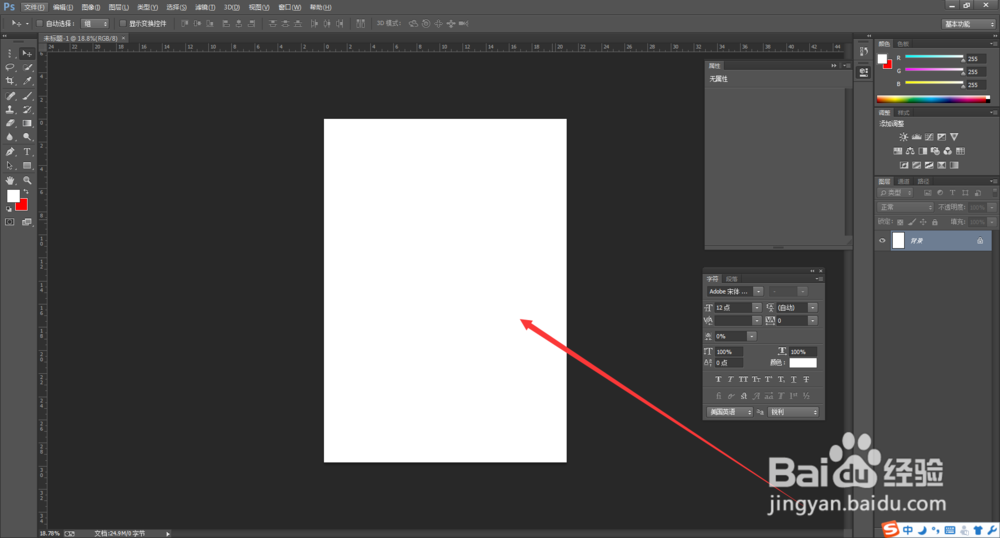Screen dimensions: 1000x538
Task: Open the History panel icon
Action: click(864, 52)
